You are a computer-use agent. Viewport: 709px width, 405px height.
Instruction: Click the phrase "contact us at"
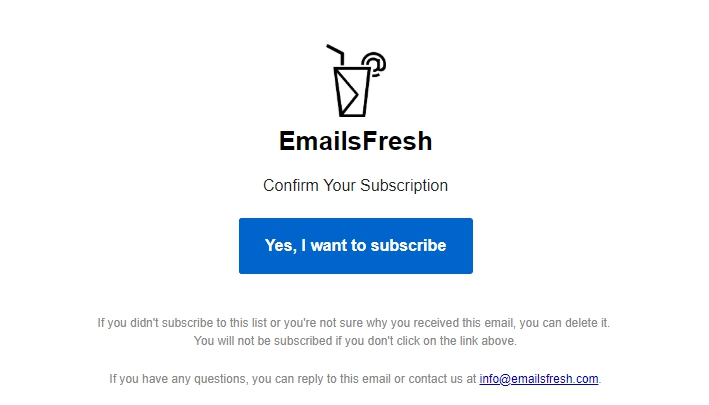[x=441, y=379]
